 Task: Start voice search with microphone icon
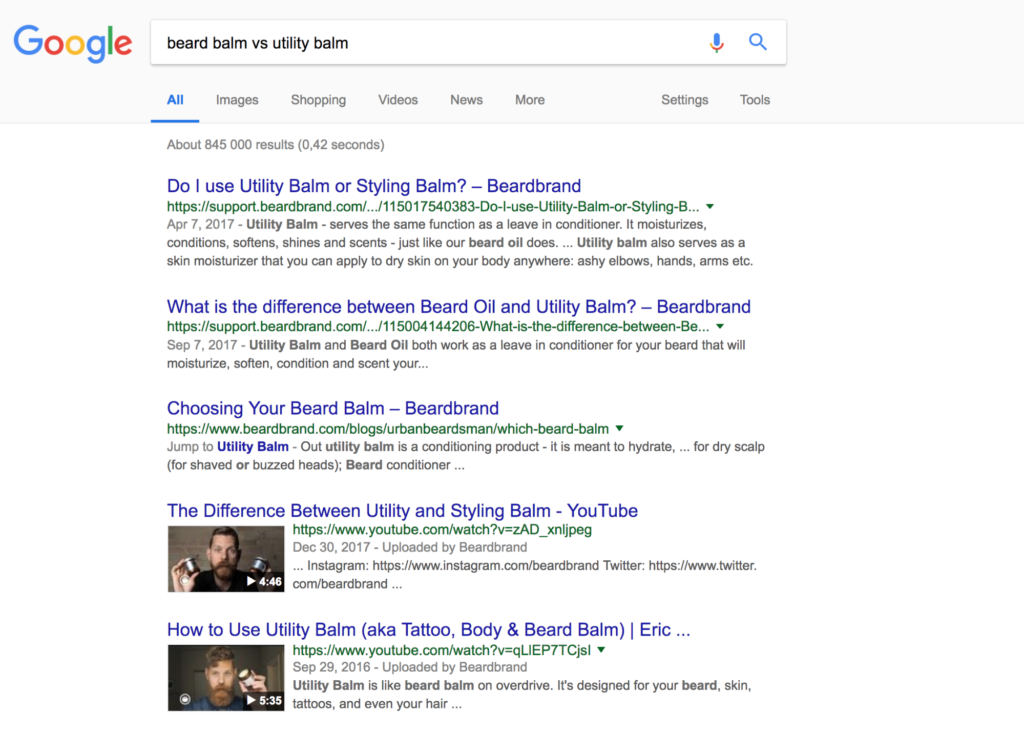click(x=716, y=42)
